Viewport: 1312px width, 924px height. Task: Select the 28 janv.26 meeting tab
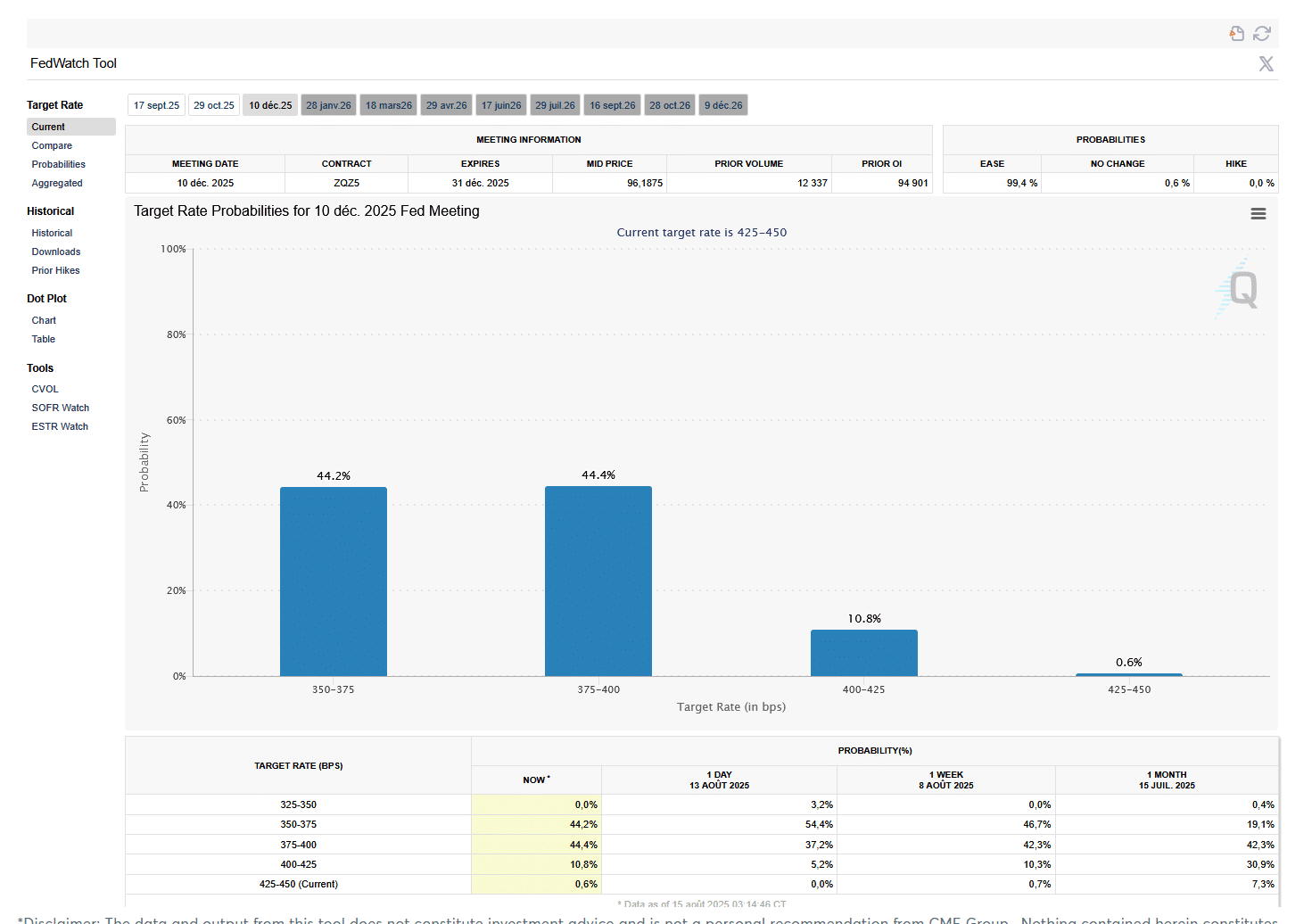[328, 105]
